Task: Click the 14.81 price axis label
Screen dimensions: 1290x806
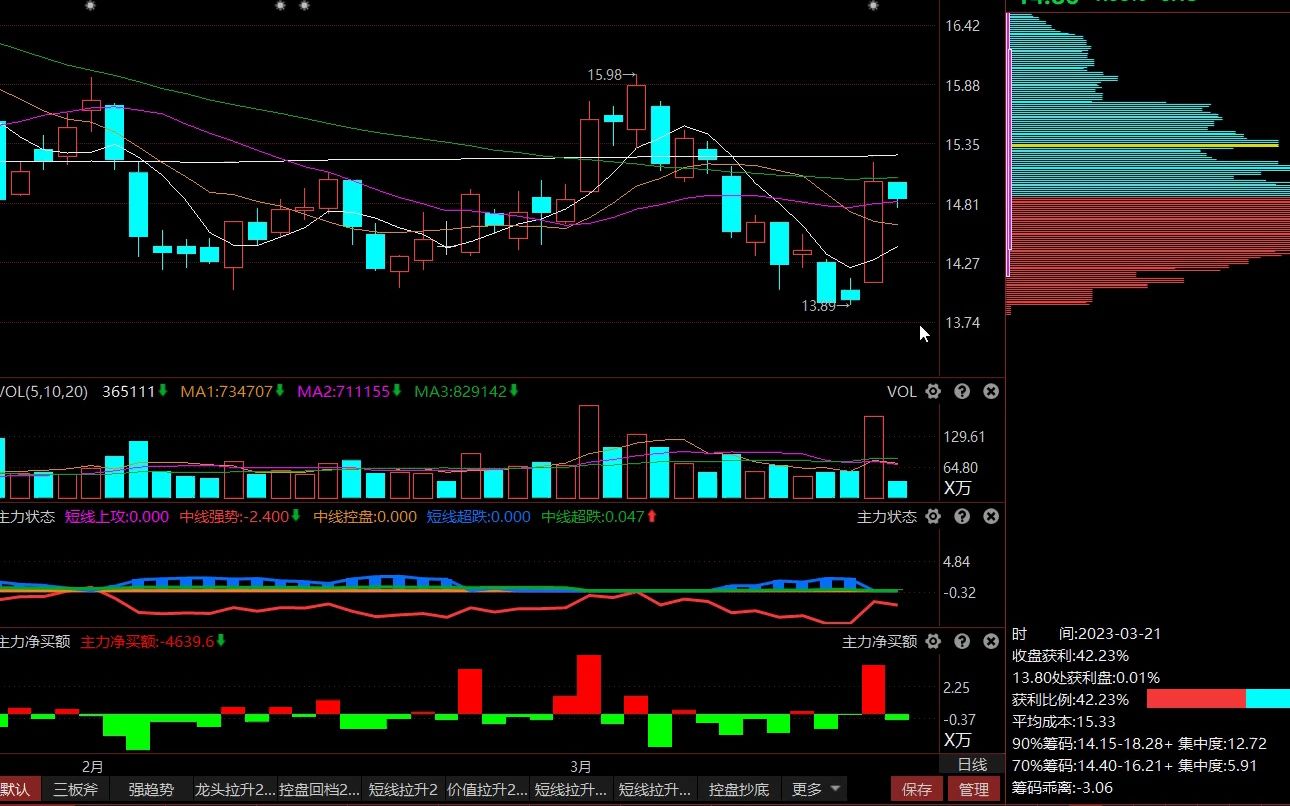Action: point(962,205)
